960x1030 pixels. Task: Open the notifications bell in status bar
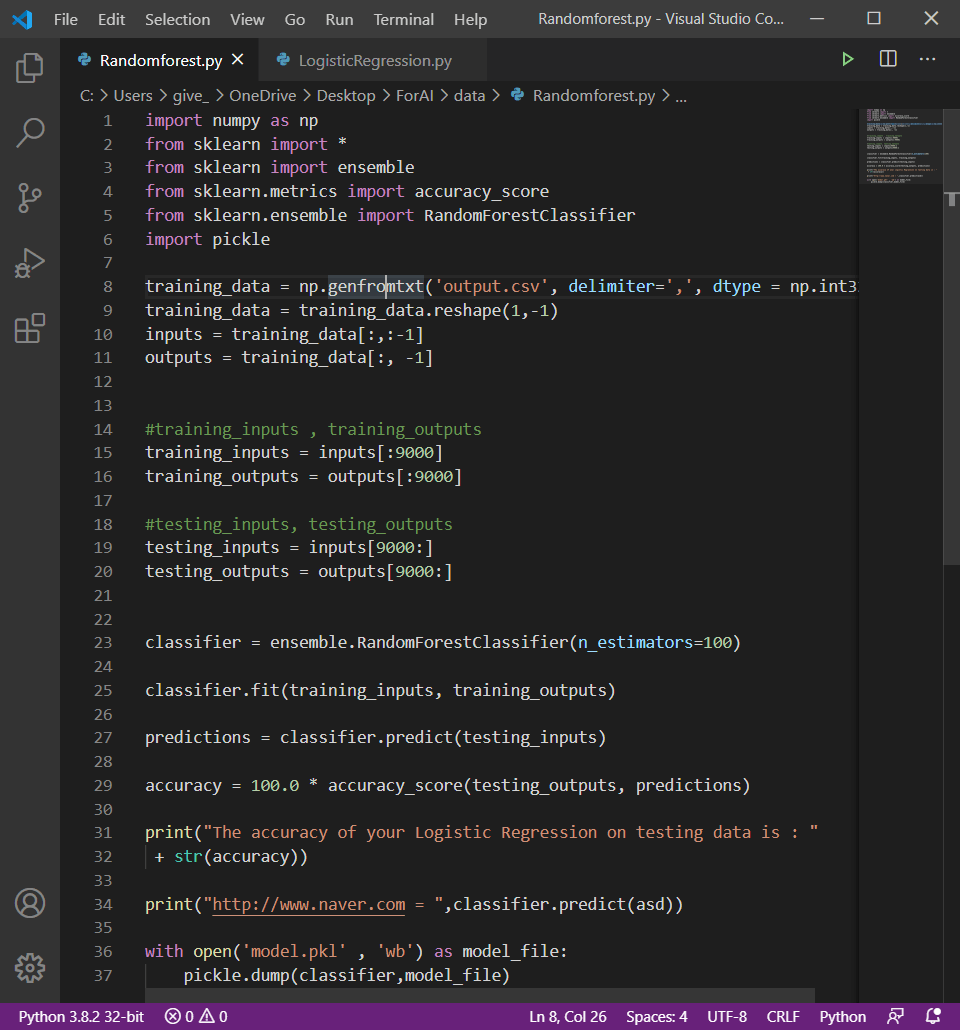933,1017
